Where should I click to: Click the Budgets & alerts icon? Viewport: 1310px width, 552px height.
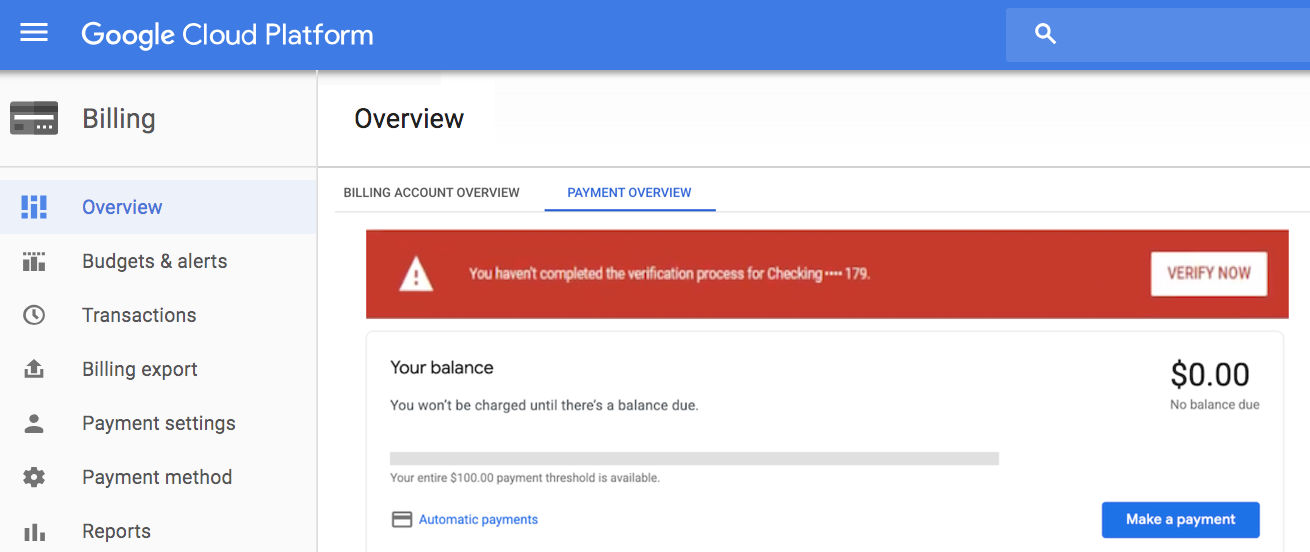(x=34, y=261)
